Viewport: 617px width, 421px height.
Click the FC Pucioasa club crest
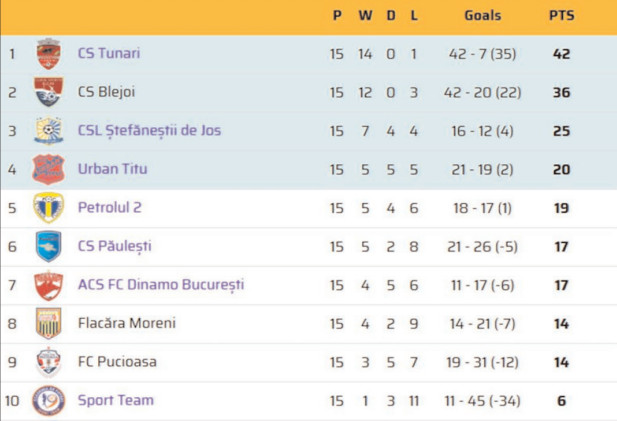(x=48, y=362)
